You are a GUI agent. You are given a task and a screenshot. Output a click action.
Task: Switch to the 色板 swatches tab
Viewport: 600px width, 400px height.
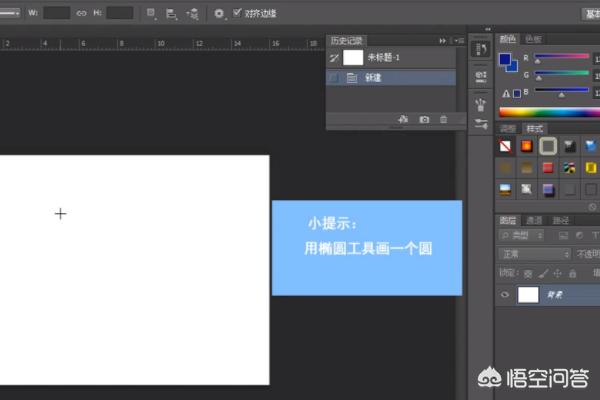pos(533,39)
